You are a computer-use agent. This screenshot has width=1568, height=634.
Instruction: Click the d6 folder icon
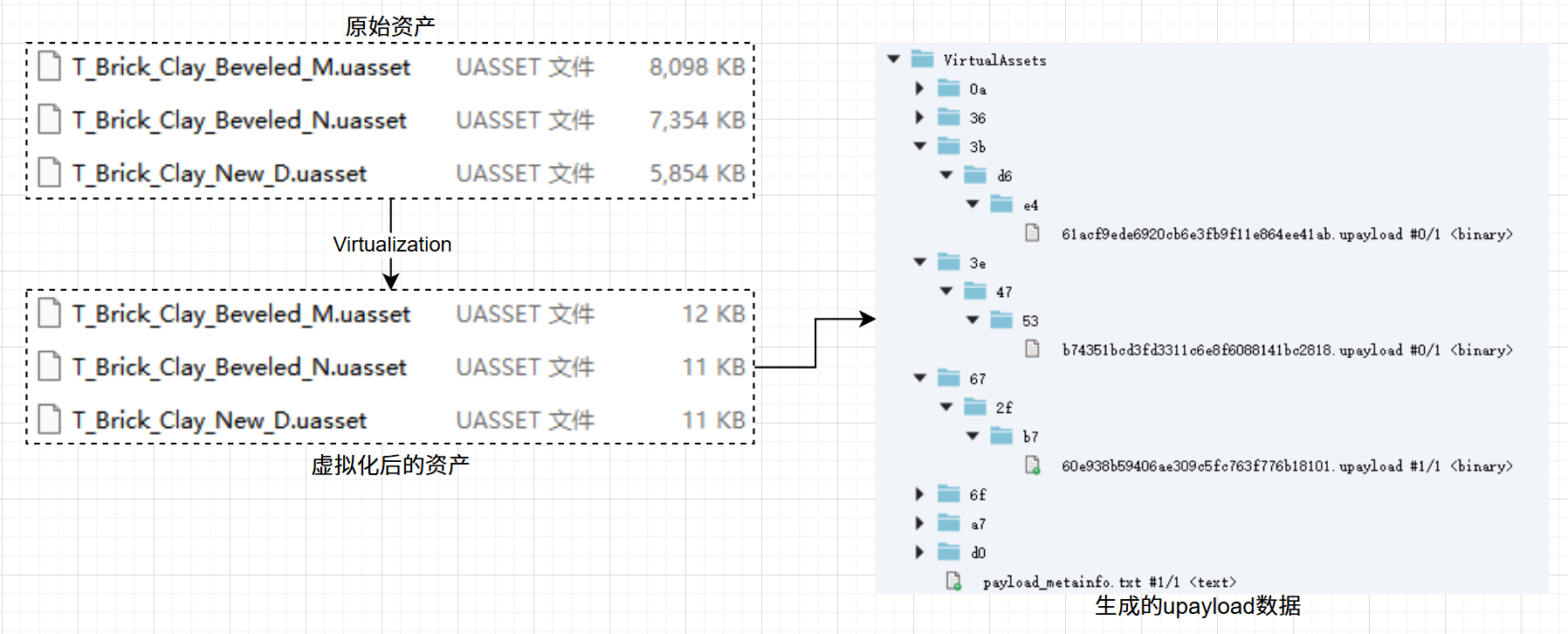click(x=974, y=176)
